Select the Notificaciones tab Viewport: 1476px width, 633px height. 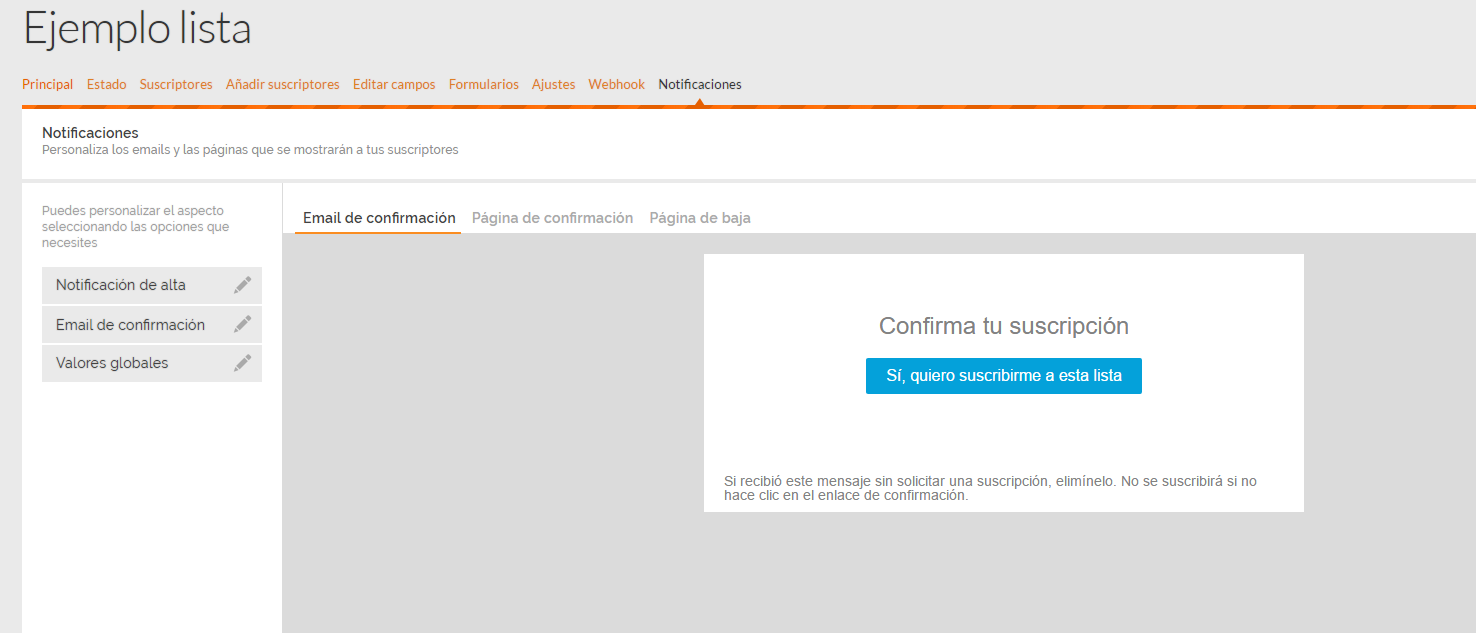(700, 85)
